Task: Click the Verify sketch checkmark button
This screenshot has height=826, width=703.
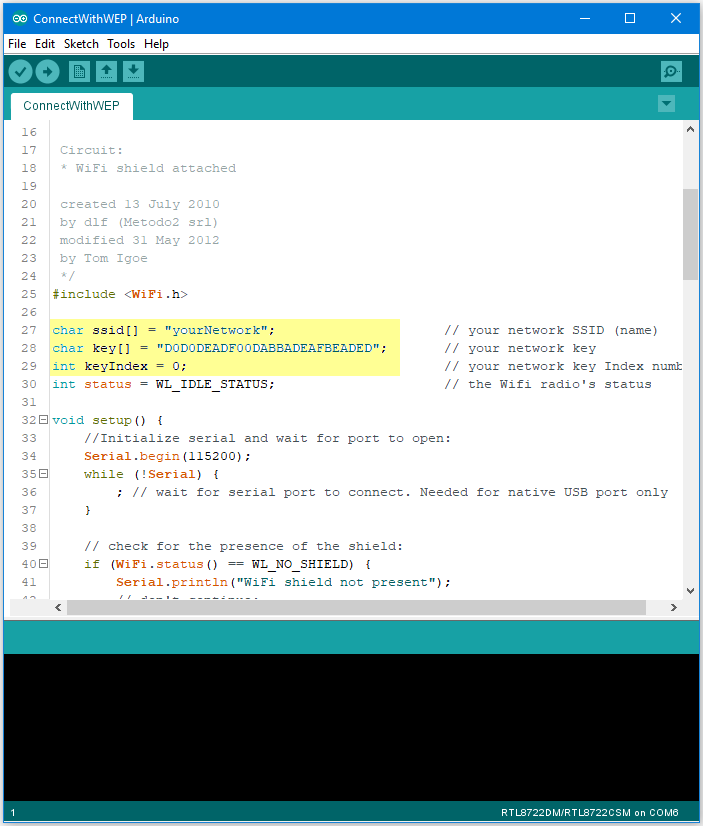Action: coord(21,72)
